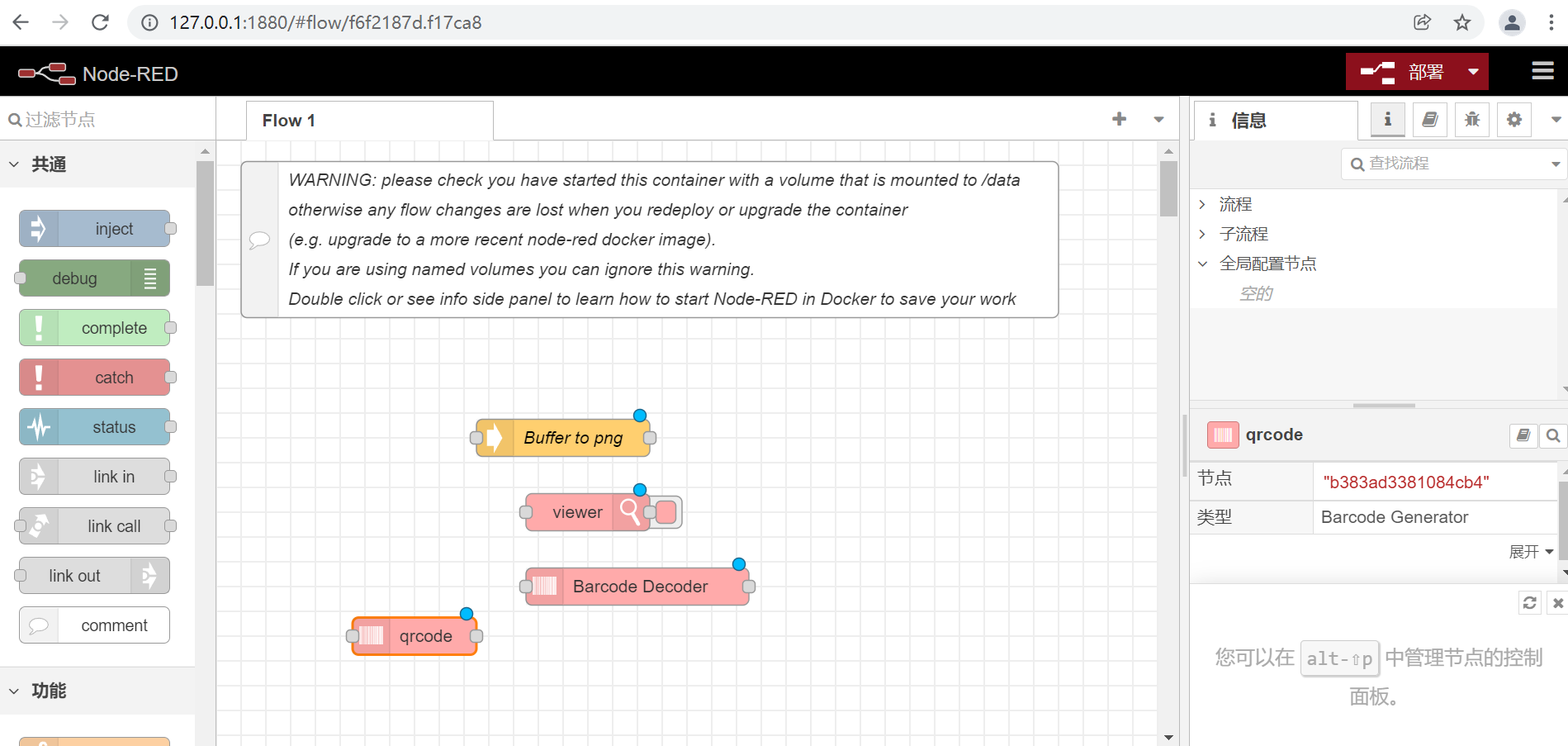The height and width of the screenshot is (746, 1568).
Task: Select the link in node in palette
Action: point(95,477)
